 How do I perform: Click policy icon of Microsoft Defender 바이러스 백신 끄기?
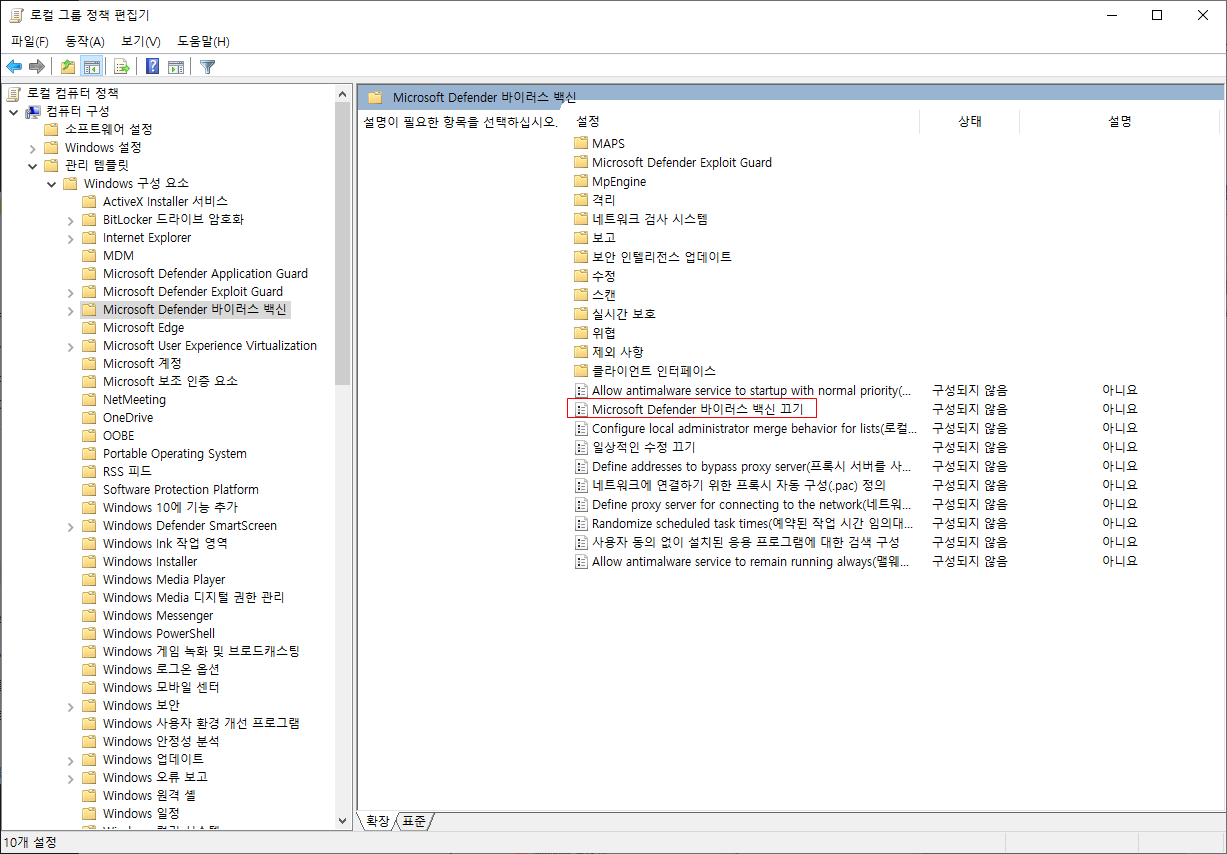(x=581, y=409)
